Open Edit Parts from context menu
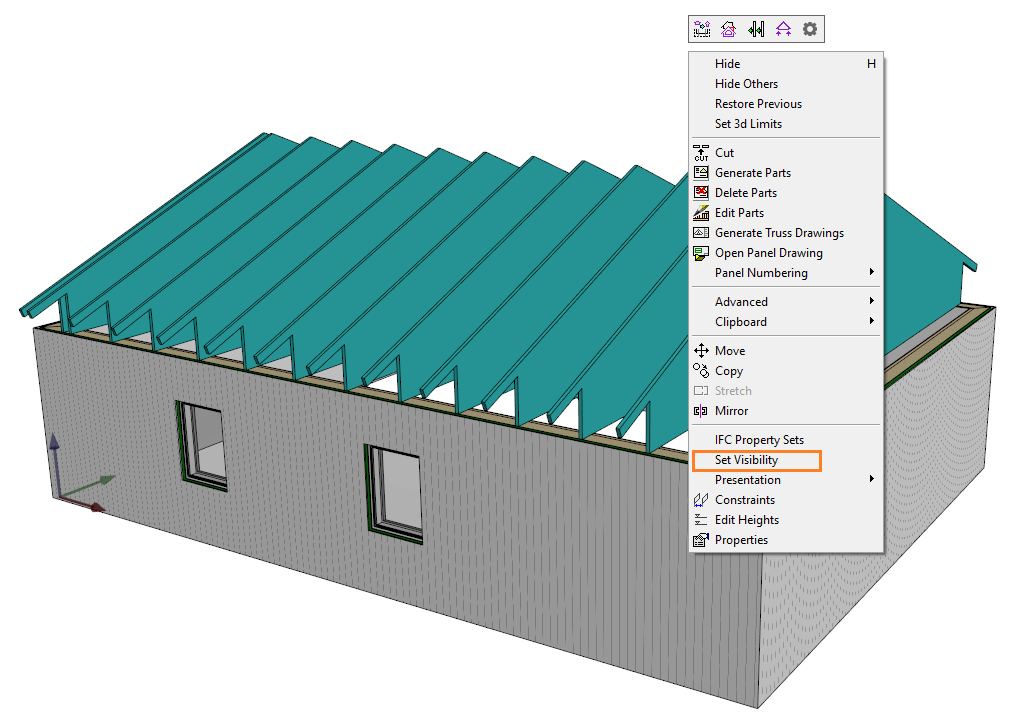The image size is (1018, 721). click(739, 213)
